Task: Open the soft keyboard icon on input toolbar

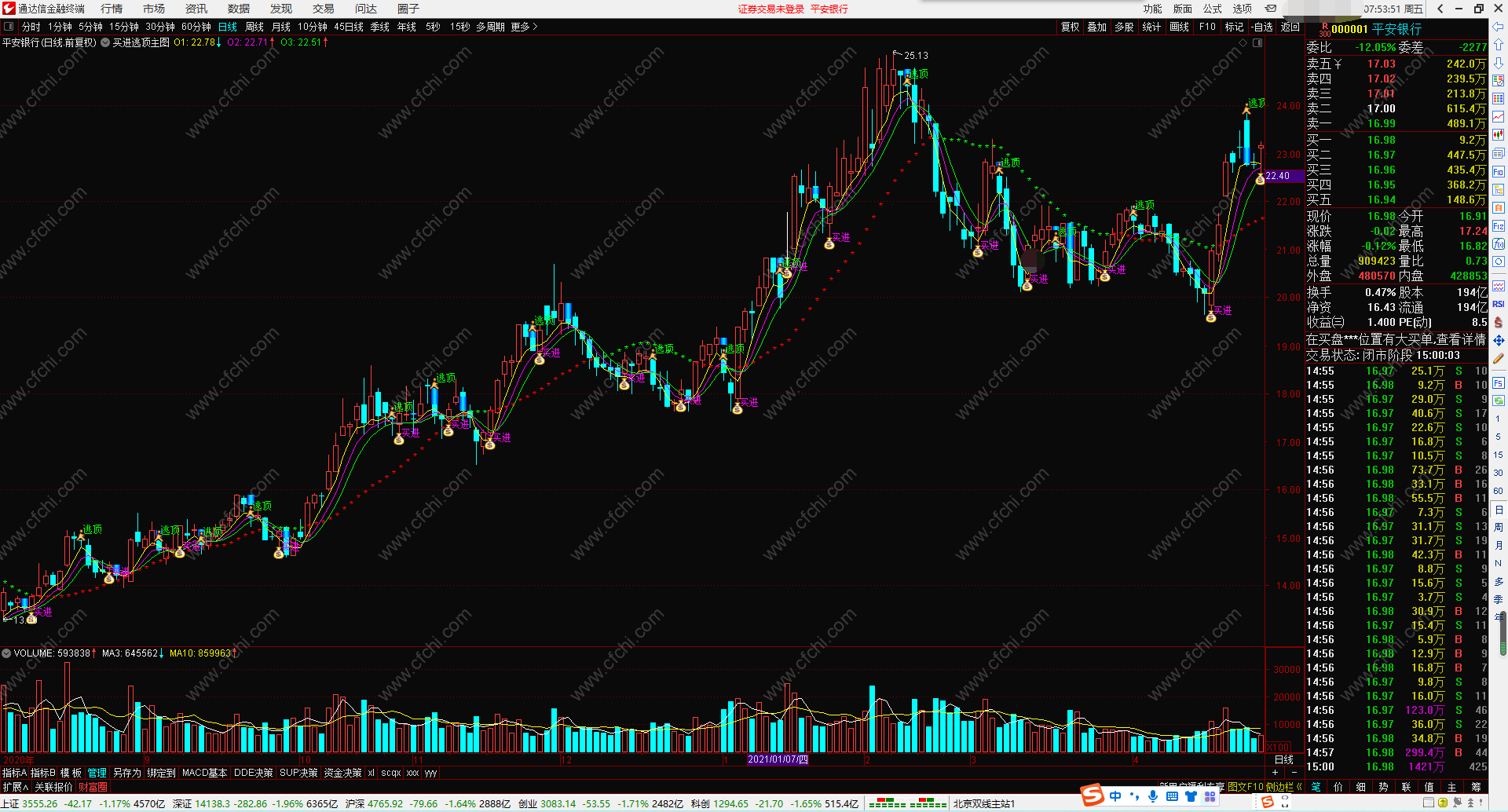Action: coord(1172,796)
